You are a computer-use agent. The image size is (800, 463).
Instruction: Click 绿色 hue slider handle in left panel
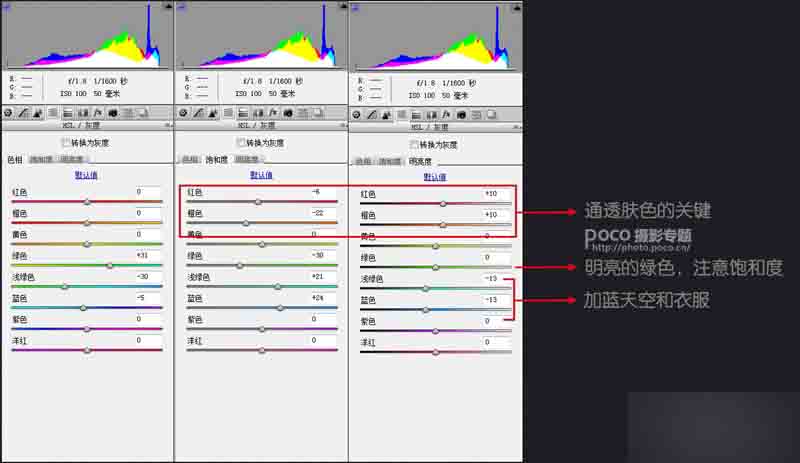(x=110, y=265)
